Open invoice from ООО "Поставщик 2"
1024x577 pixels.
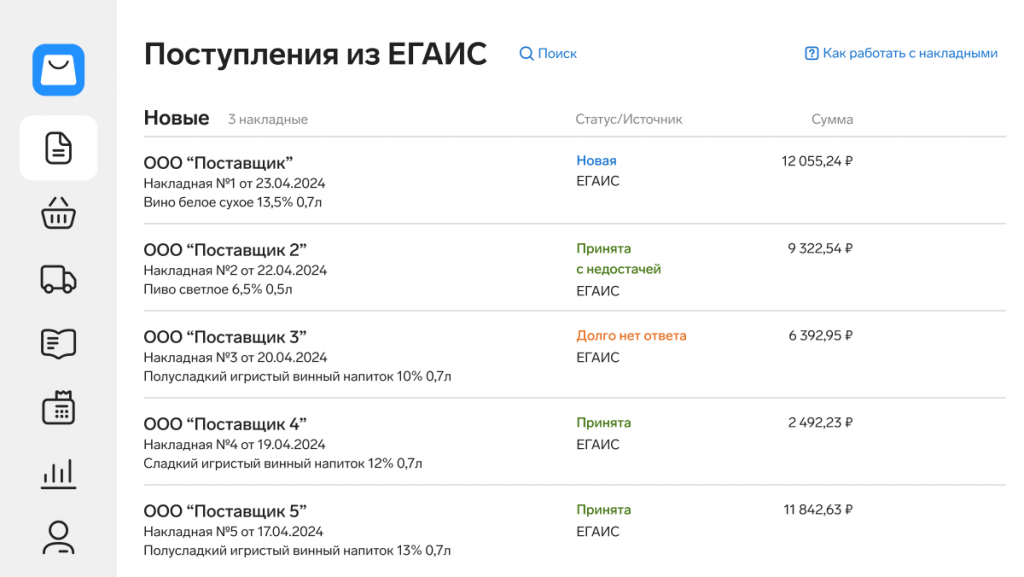click(x=575, y=268)
